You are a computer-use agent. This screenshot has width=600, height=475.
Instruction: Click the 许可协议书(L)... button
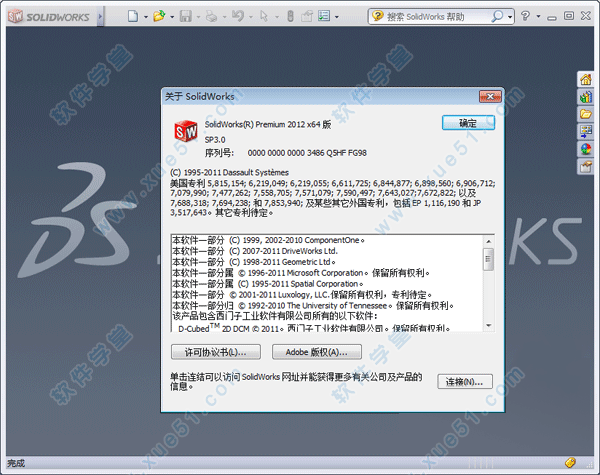(216, 352)
